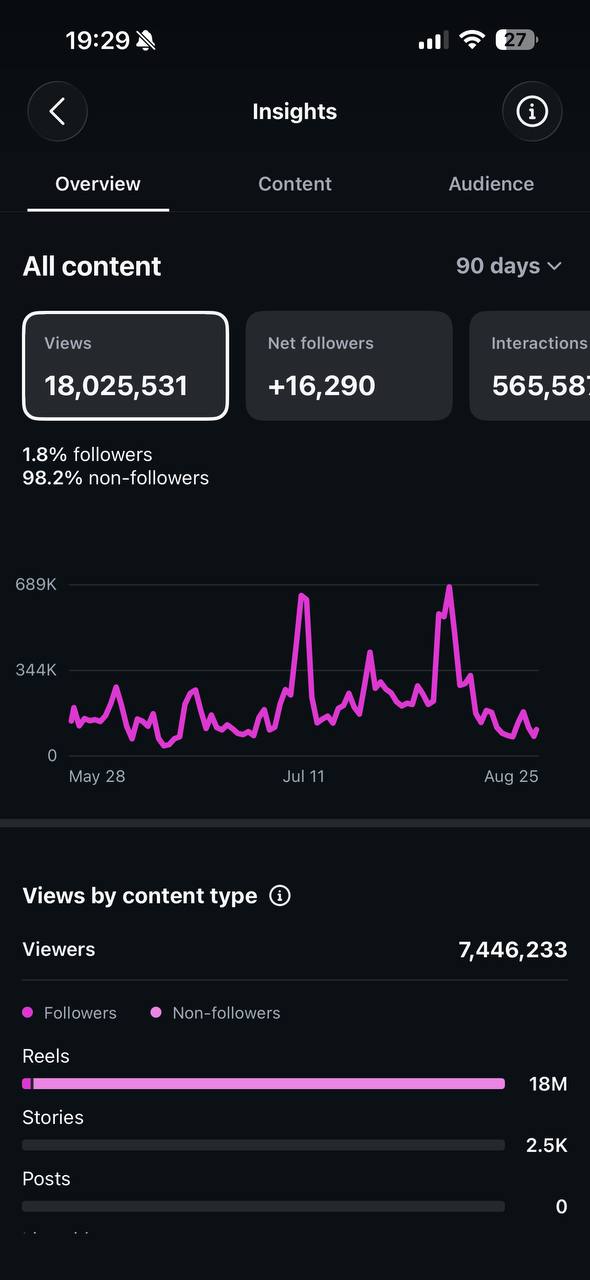Tap the silent mode bell icon

(x=146, y=40)
